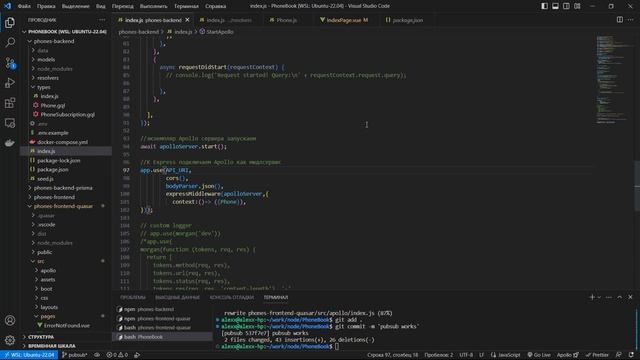
Task: Open the Правка menu
Action: click(46, 6)
